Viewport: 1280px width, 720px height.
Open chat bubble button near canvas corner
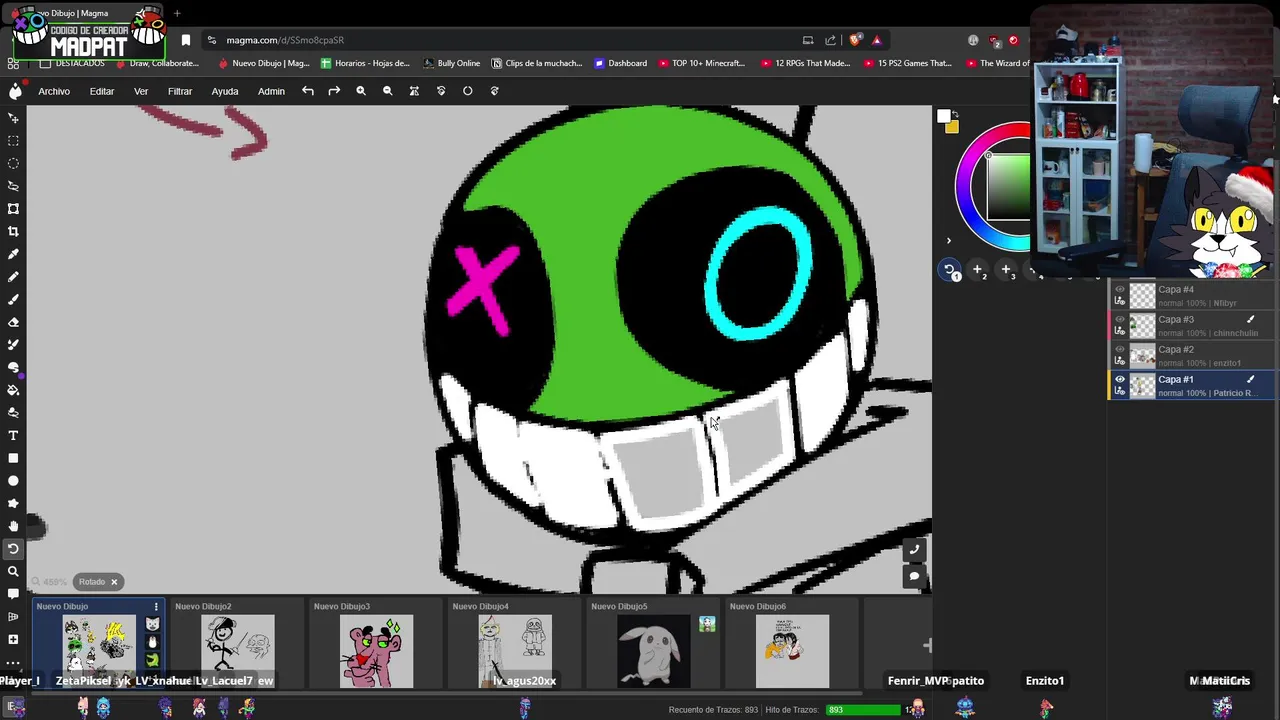coord(914,576)
